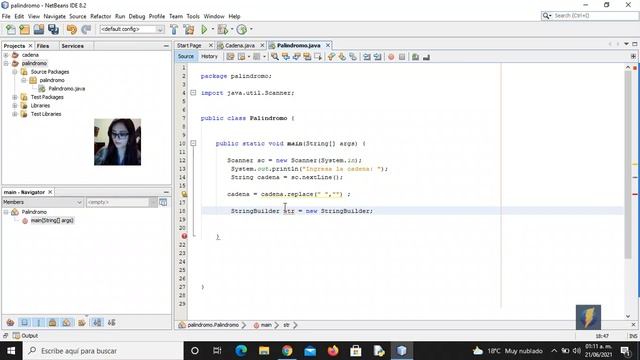Click the Shift Line Left icon
This screenshot has height=360, width=640.
(367, 57)
